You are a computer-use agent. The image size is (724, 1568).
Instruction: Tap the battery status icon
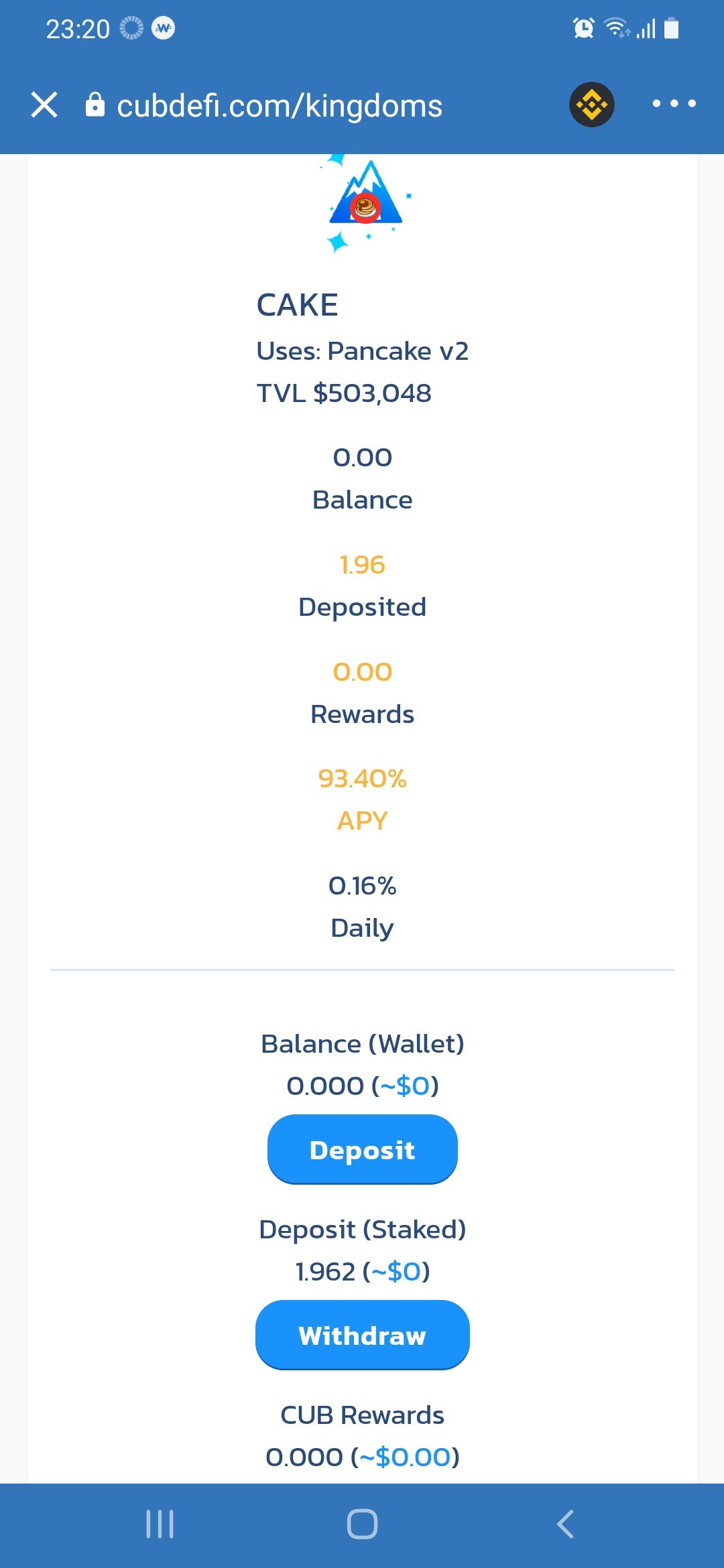pyautogui.click(x=671, y=28)
